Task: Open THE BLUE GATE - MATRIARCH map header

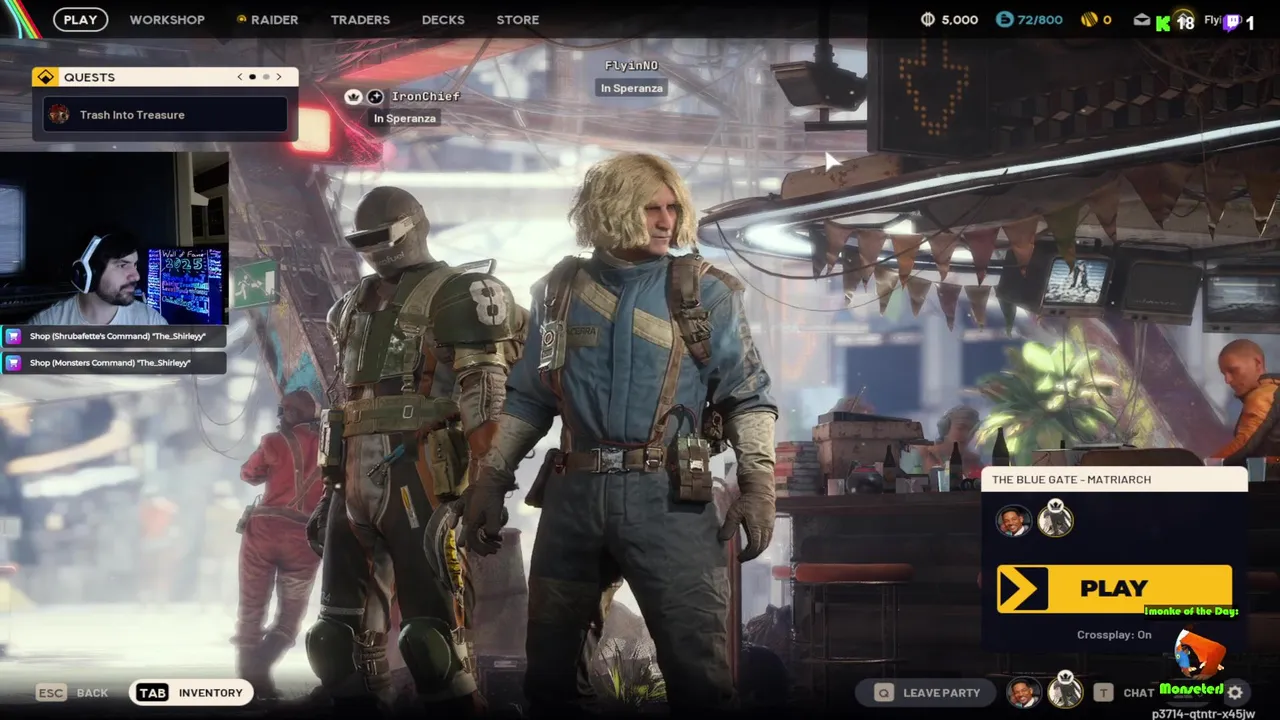Action: [x=1114, y=480]
